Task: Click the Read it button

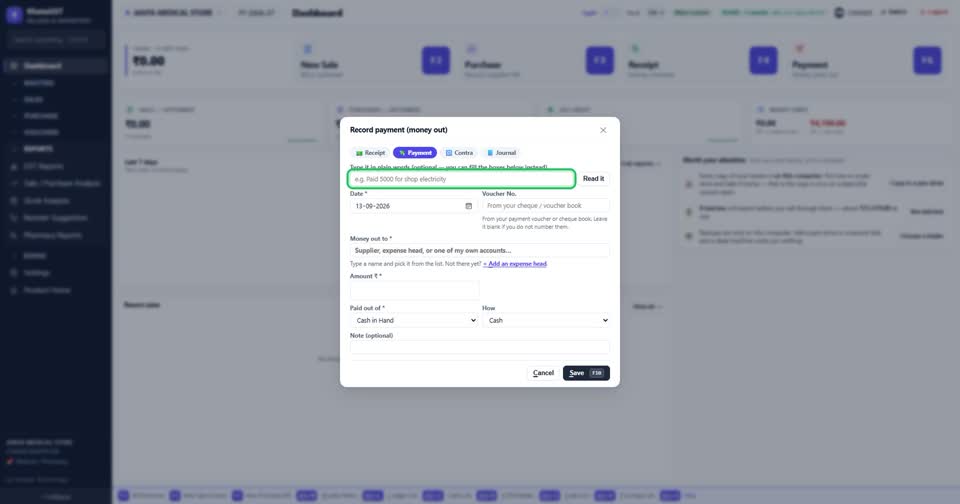Action: pyautogui.click(x=593, y=179)
